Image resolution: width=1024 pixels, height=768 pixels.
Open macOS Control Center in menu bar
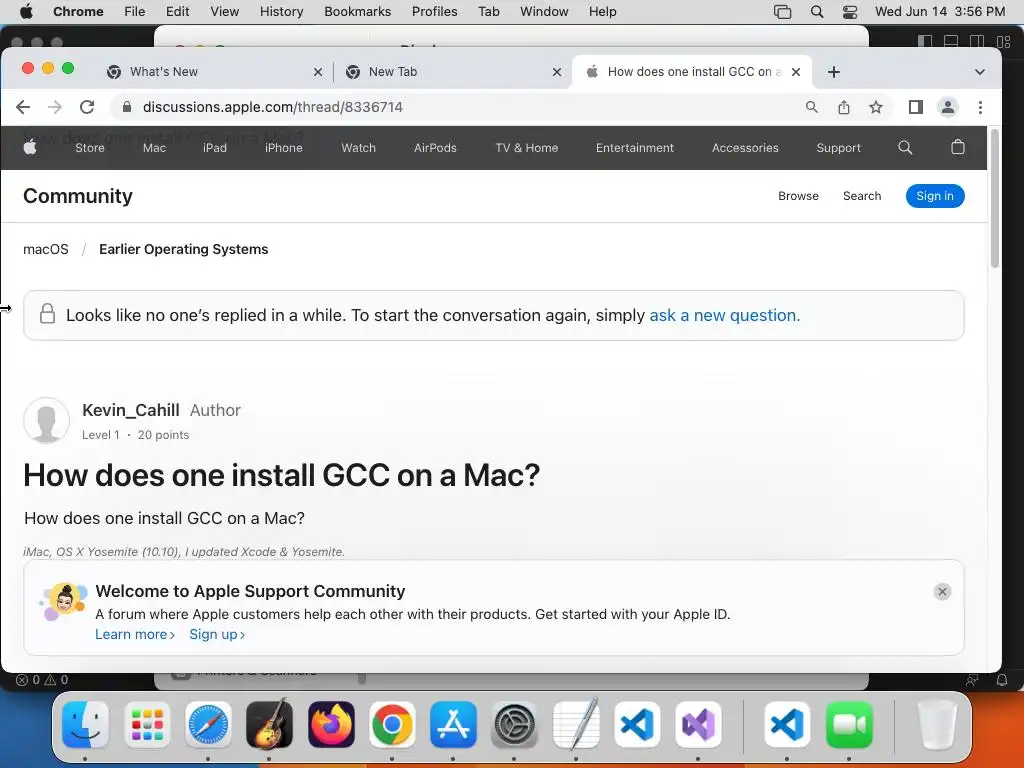850,12
